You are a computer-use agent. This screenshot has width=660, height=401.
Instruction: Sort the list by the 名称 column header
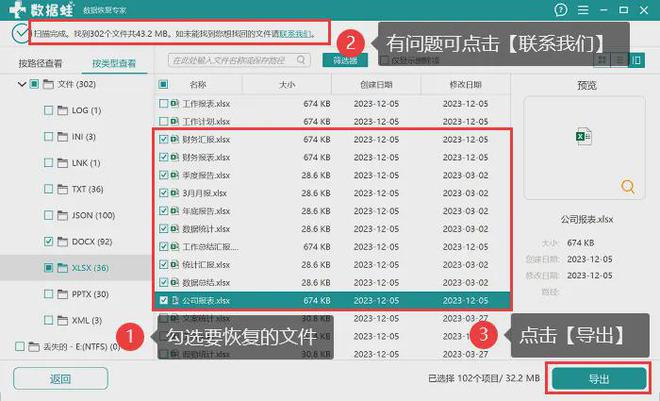click(197, 85)
